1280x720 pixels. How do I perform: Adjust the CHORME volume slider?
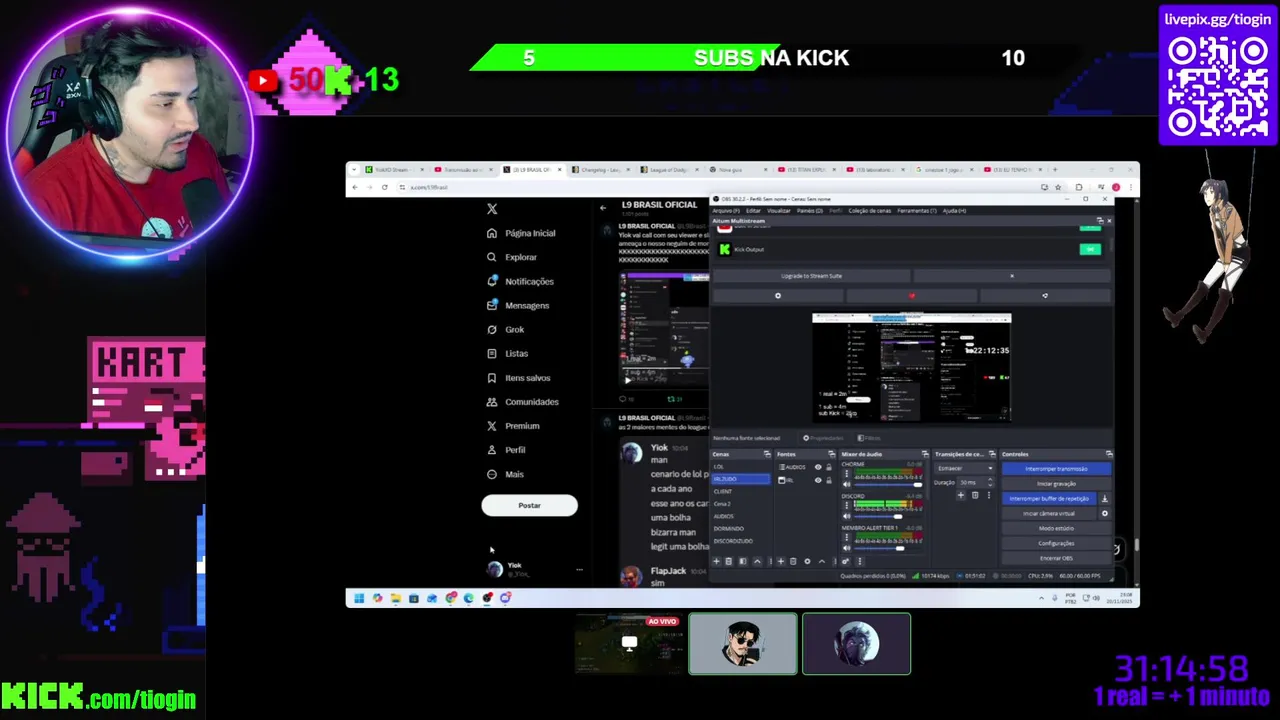(x=888, y=485)
